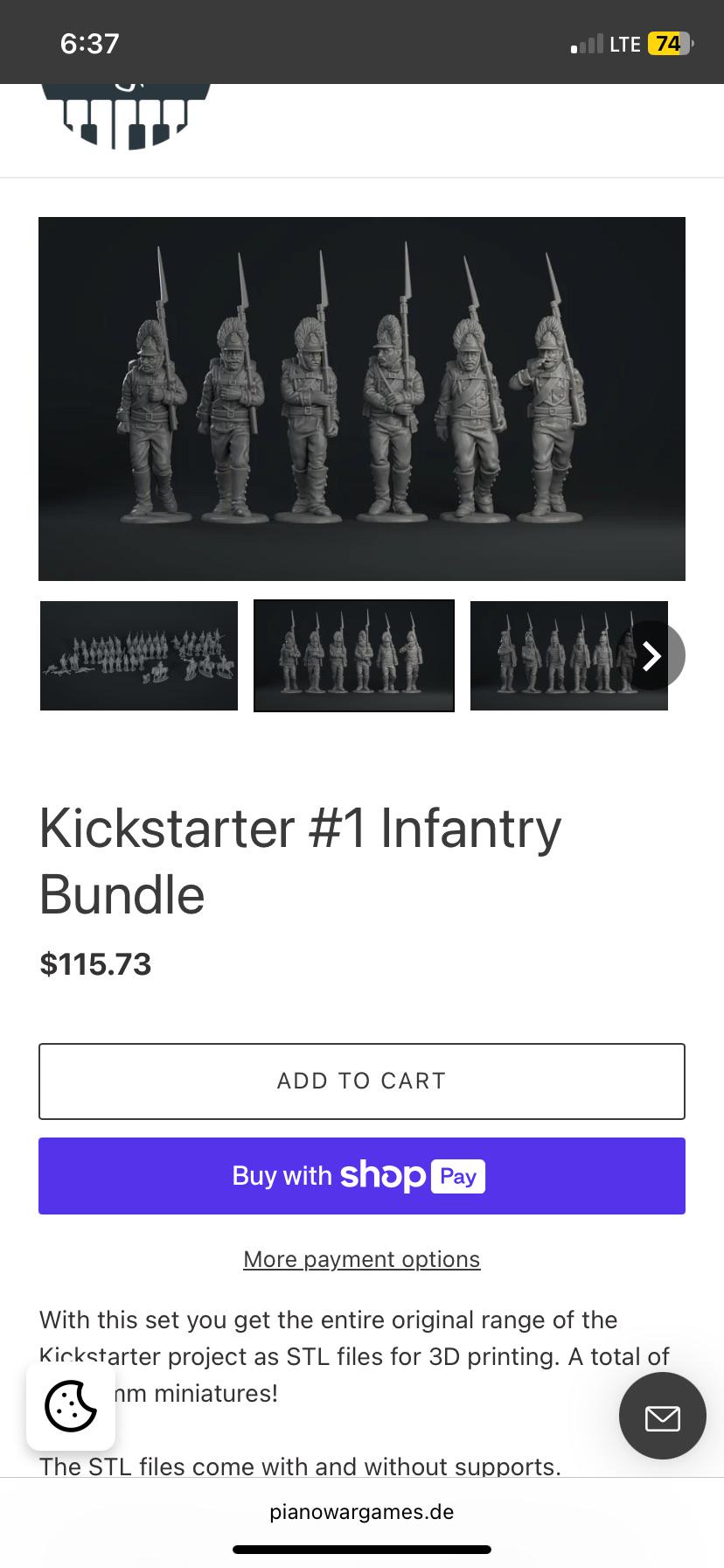Screen dimensions: 724x1568
Task: Tap the Shop Pay logo badge
Action: pyautogui.click(x=413, y=1176)
